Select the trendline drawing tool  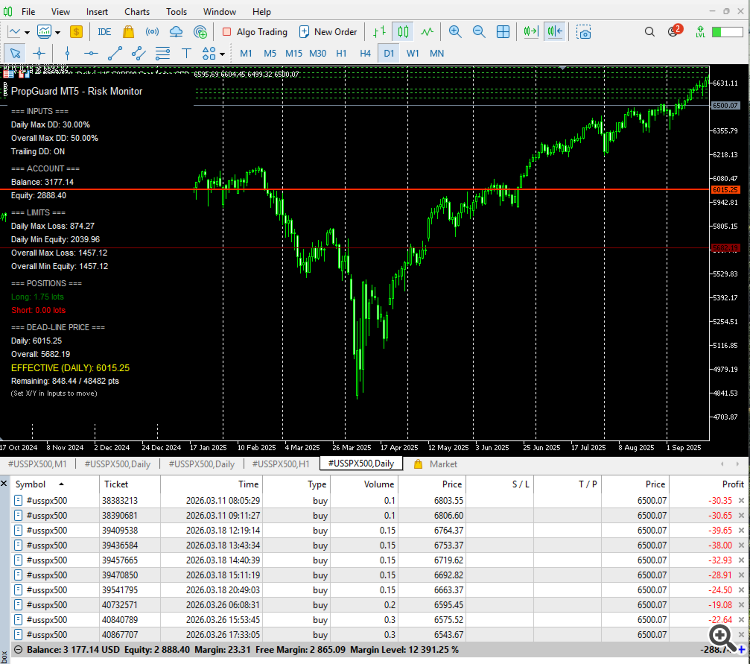pyautogui.click(x=115, y=54)
